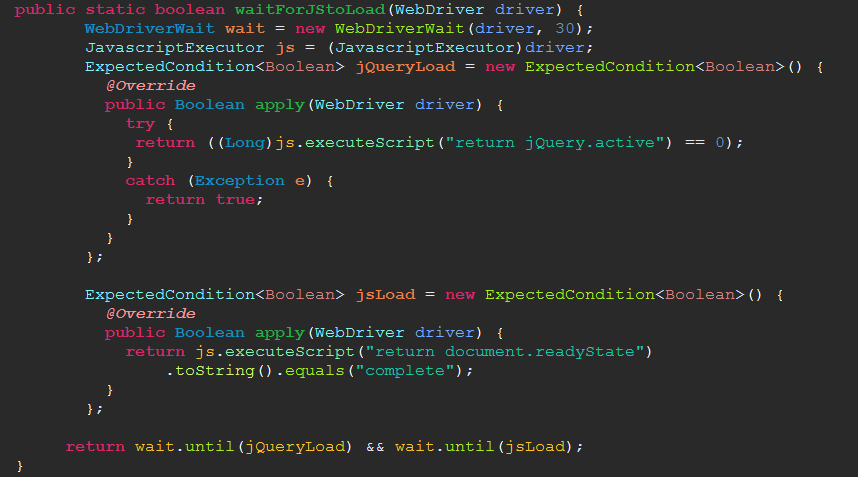Click 'executeScript' on the document.readyState line

click(289, 352)
